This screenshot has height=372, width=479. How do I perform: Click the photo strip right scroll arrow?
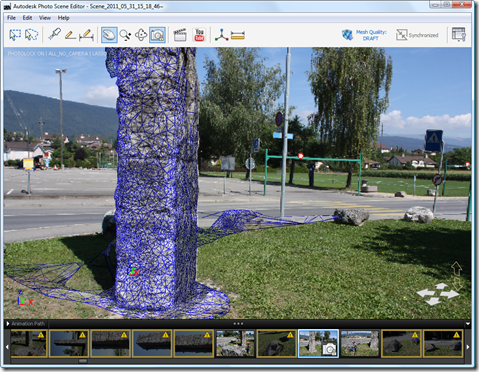point(467,347)
